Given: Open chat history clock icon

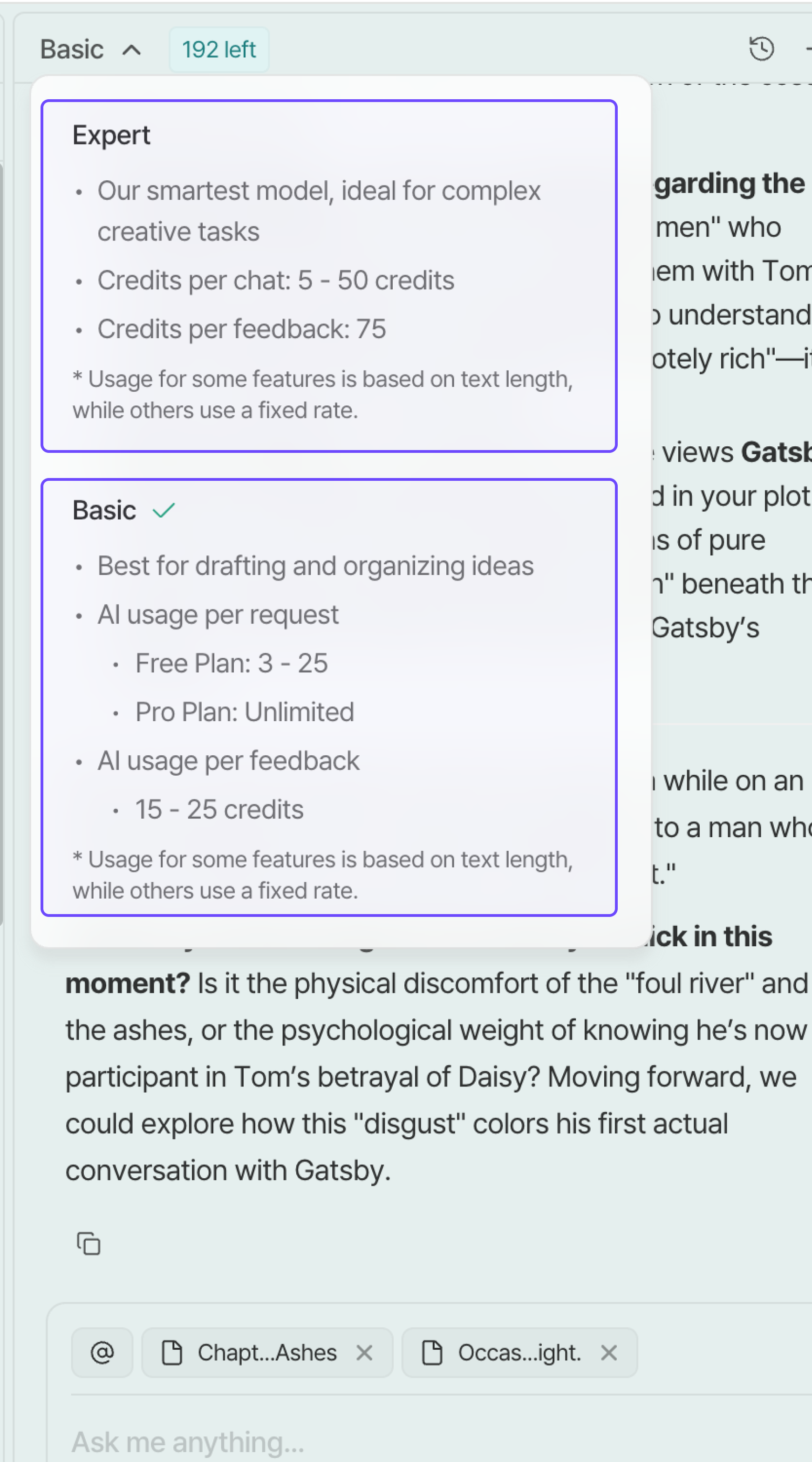Looking at the screenshot, I should point(761,49).
